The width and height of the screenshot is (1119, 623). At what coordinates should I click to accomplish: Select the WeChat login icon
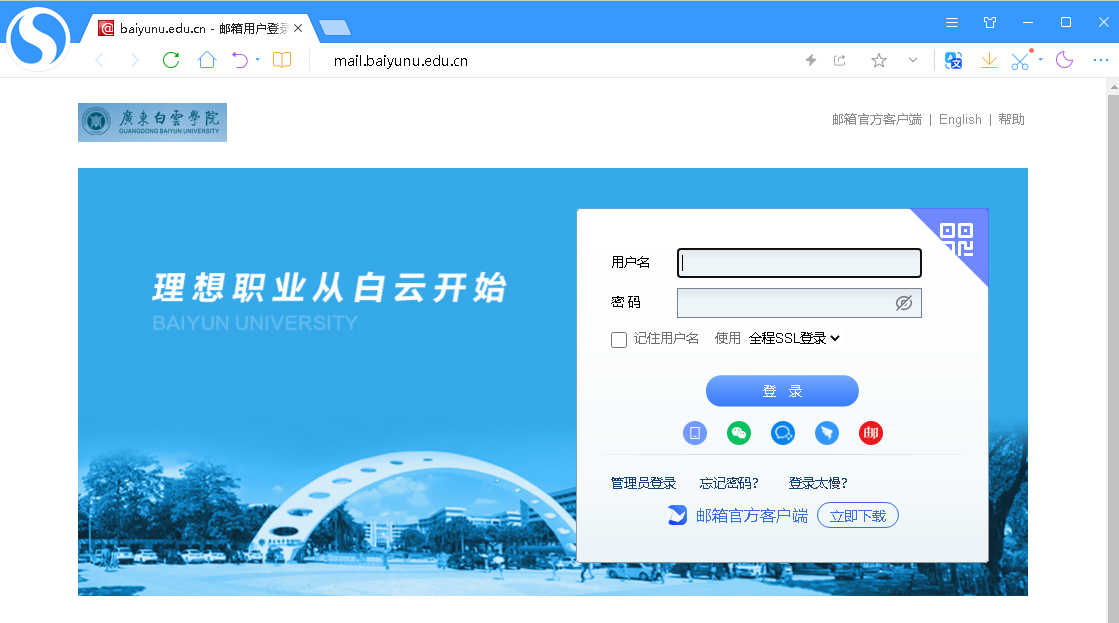point(739,433)
